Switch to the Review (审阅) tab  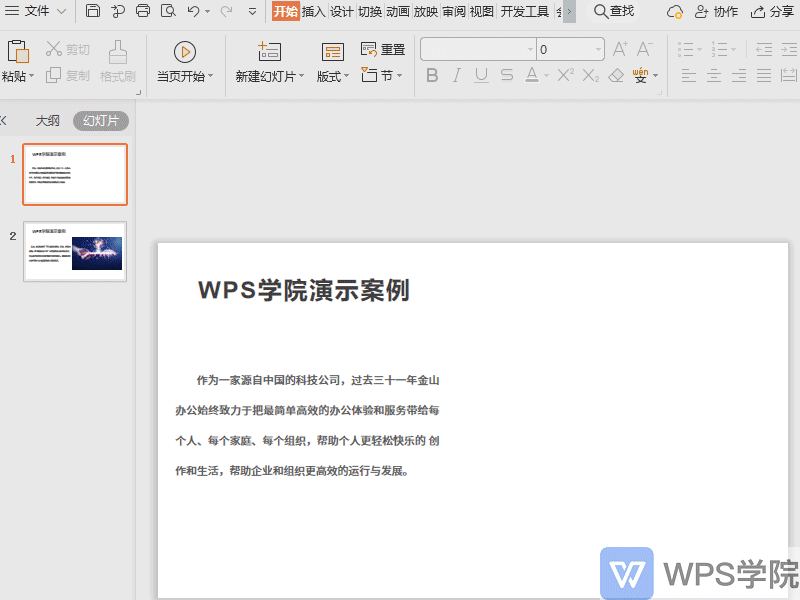click(x=454, y=11)
